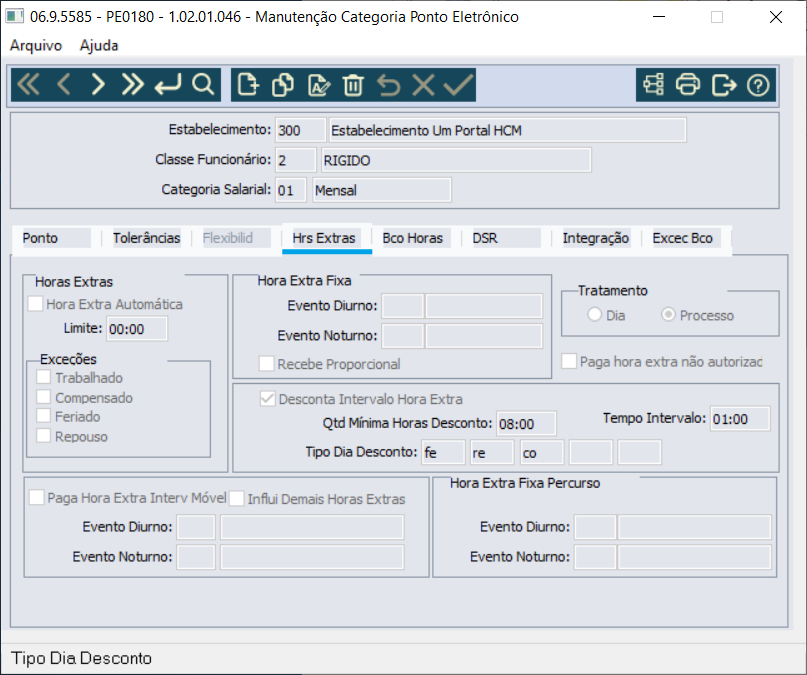Open the Tolerâncias tab
Screen dimensions: 807x675
(x=147, y=238)
